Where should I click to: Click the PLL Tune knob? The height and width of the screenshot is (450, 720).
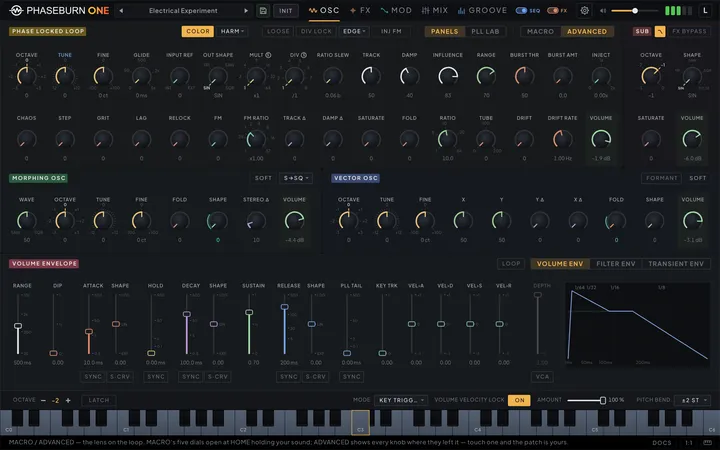(x=65, y=76)
